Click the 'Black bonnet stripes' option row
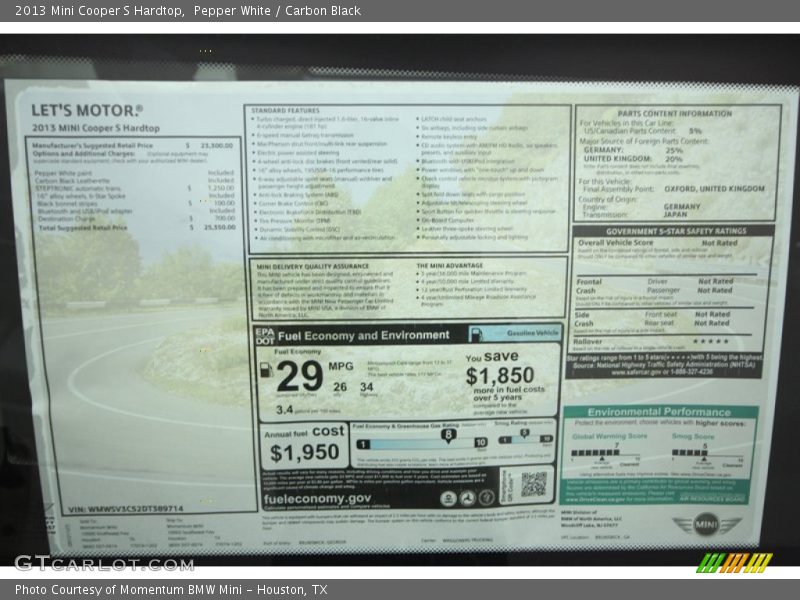 coord(136,204)
